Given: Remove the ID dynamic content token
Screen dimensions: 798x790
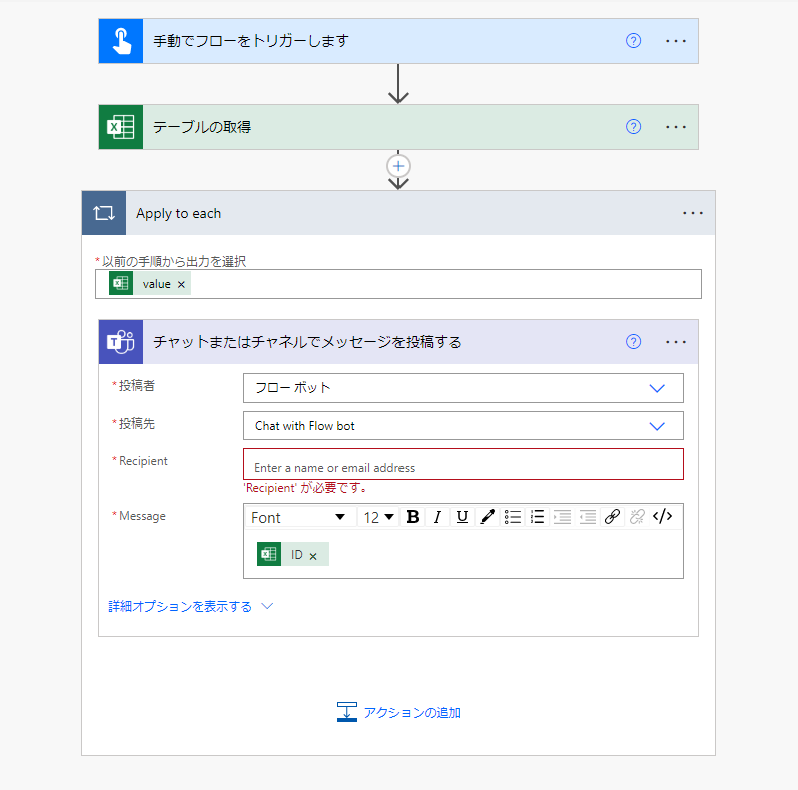Looking at the screenshot, I should (x=313, y=556).
